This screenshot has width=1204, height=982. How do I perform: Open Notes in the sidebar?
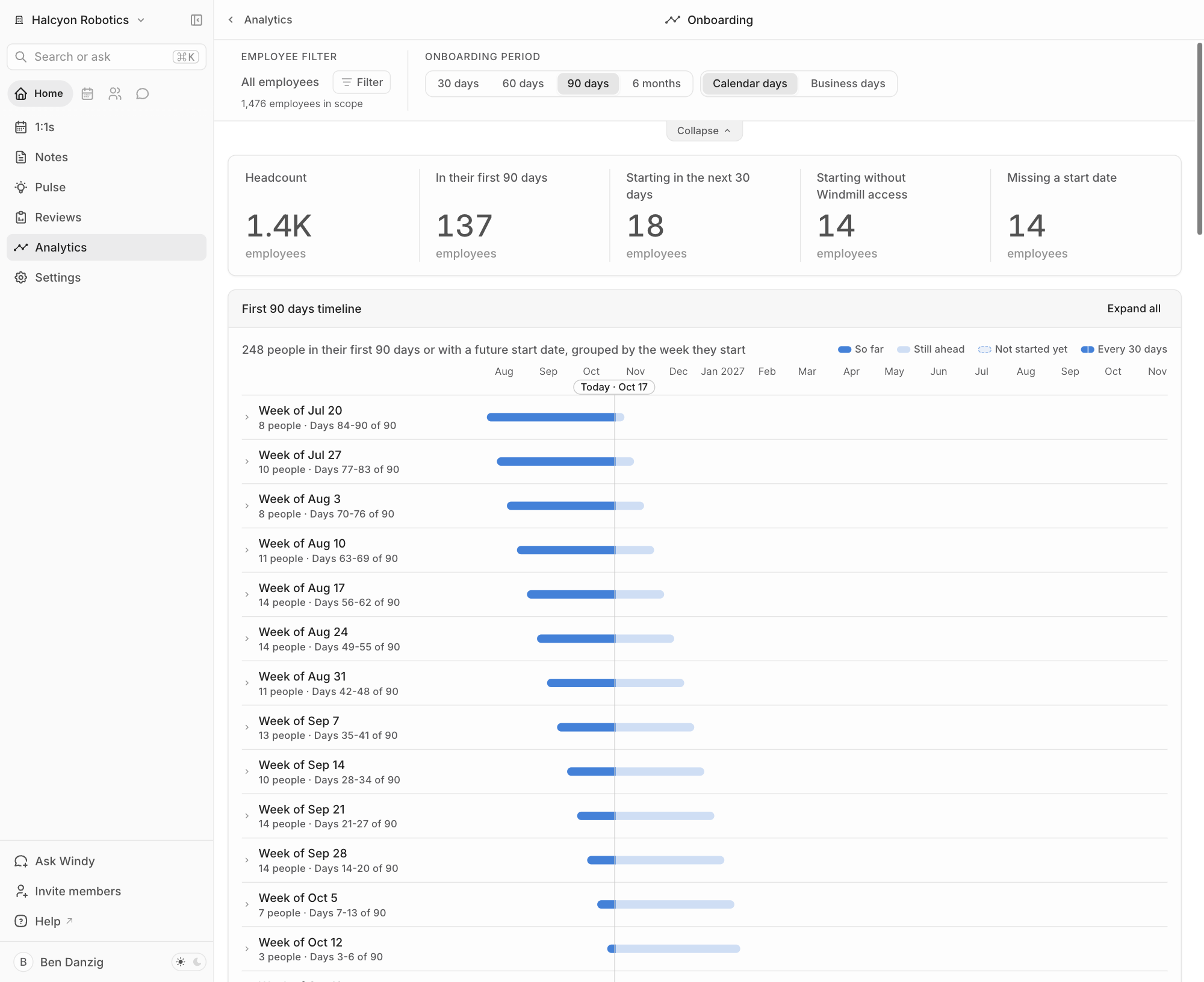107,157
